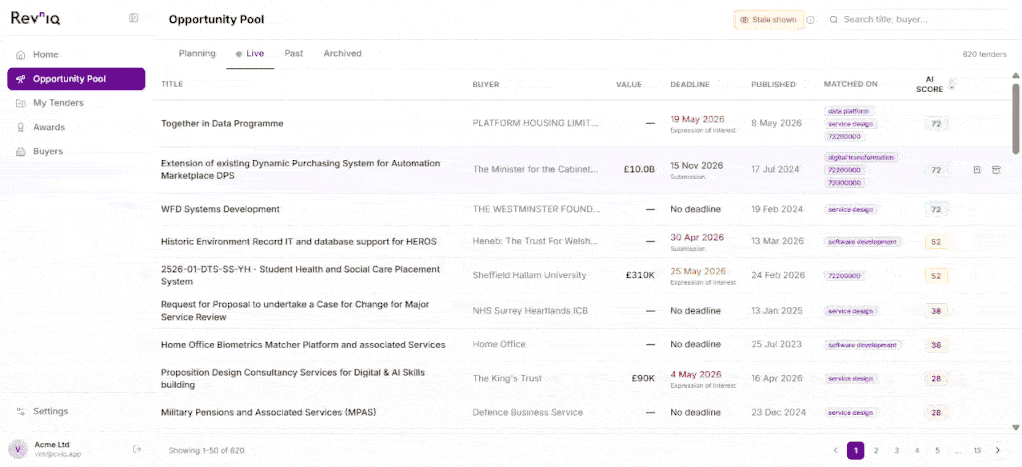The height and width of the screenshot is (467, 1022).
Task: Click the scrollbar up arrow
Action: (1015, 76)
